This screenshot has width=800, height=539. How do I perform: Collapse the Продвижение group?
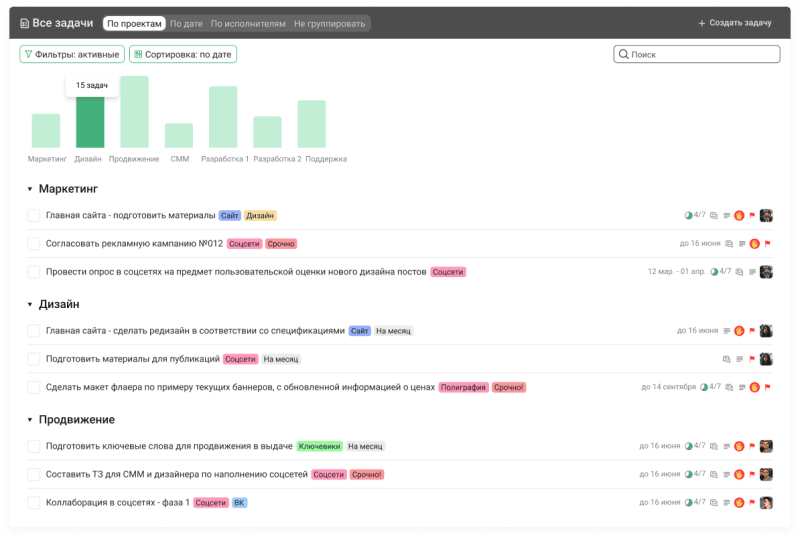tap(30, 420)
